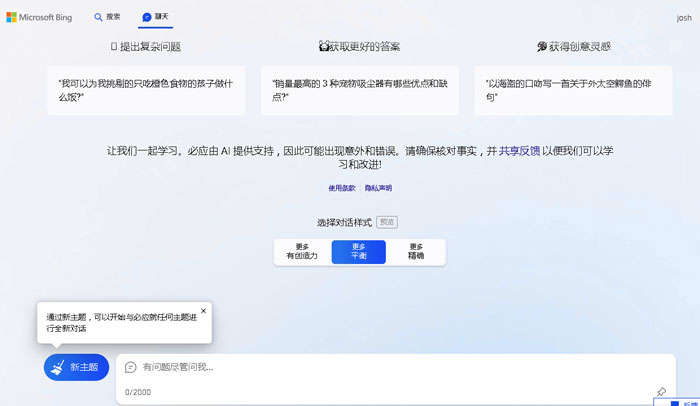The height and width of the screenshot is (406, 700).
Task: Select the 聊天 chat tab
Action: (x=155, y=17)
